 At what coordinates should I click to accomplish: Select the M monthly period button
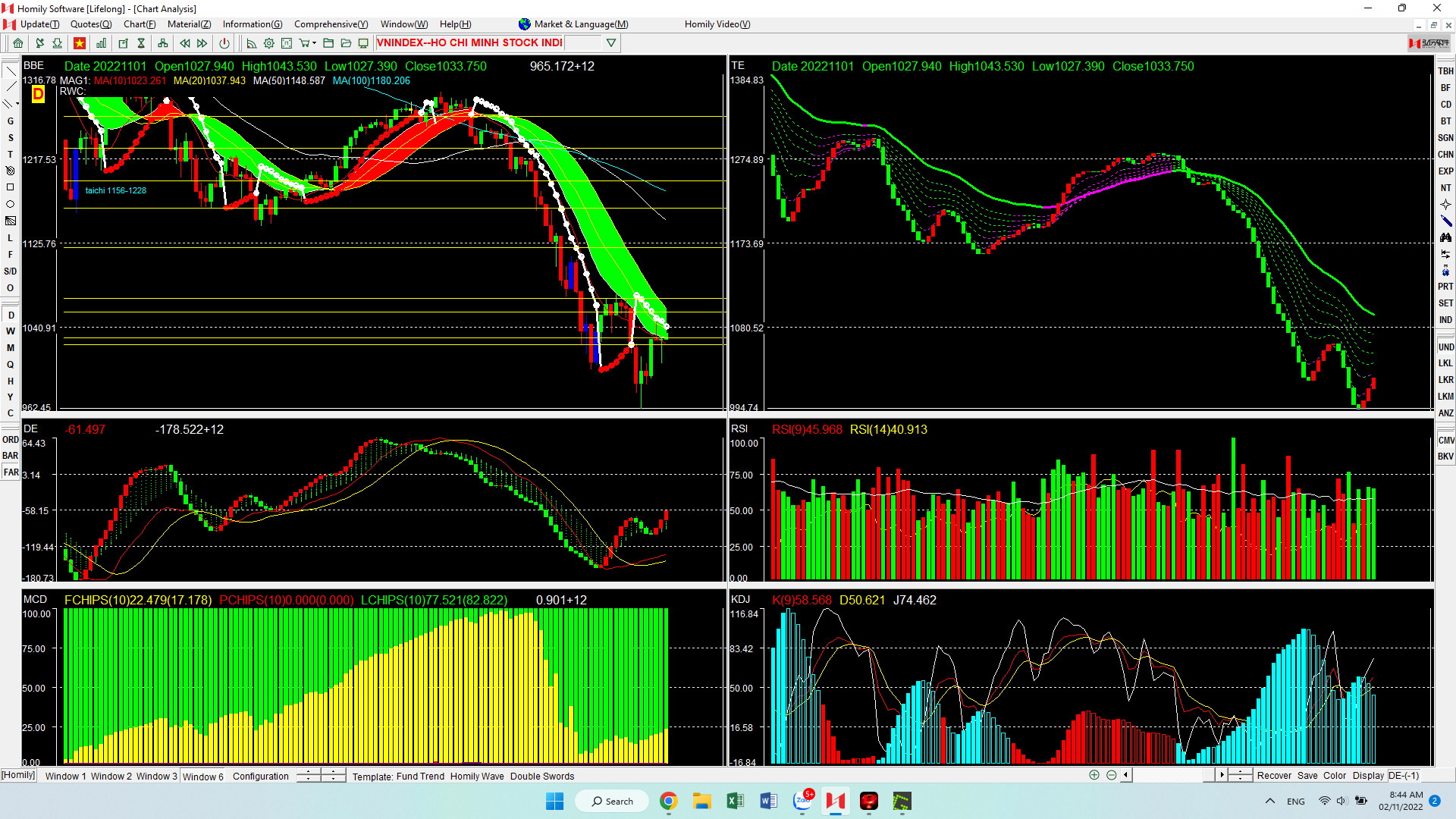[11, 348]
